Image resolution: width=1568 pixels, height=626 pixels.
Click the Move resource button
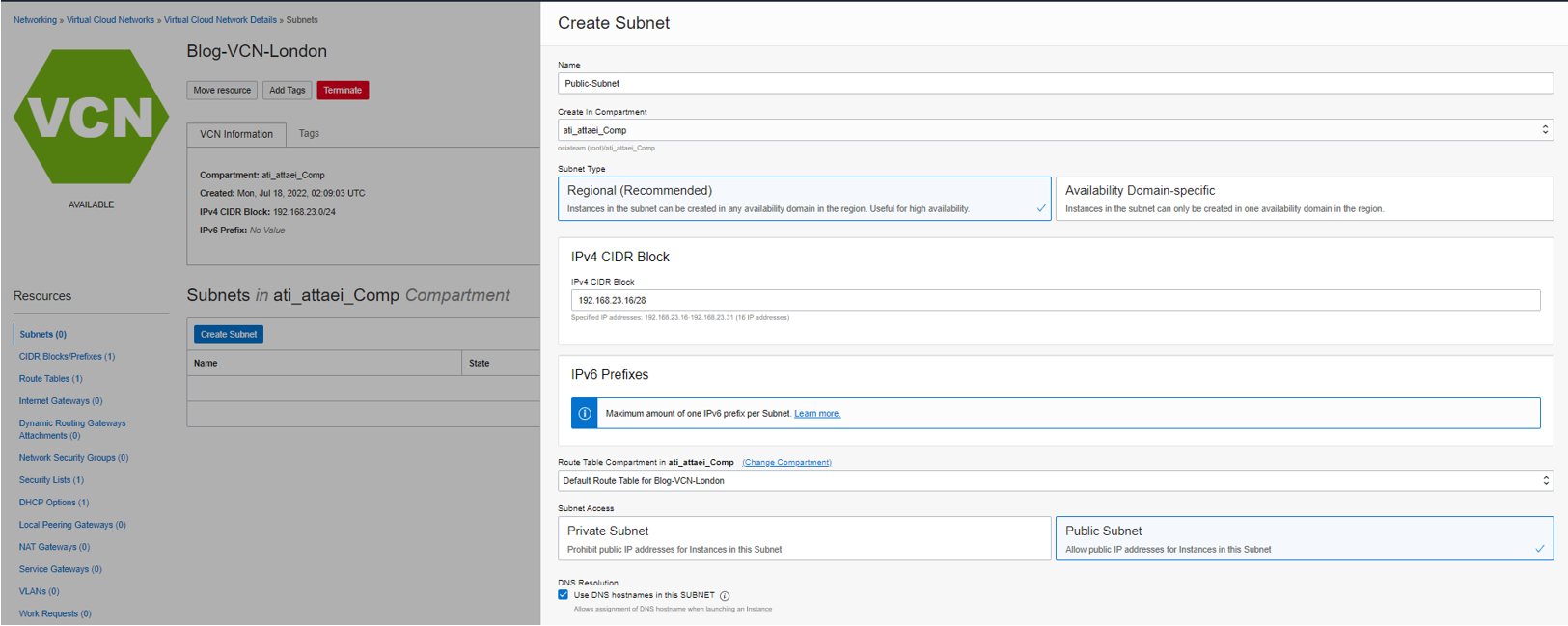click(x=222, y=91)
